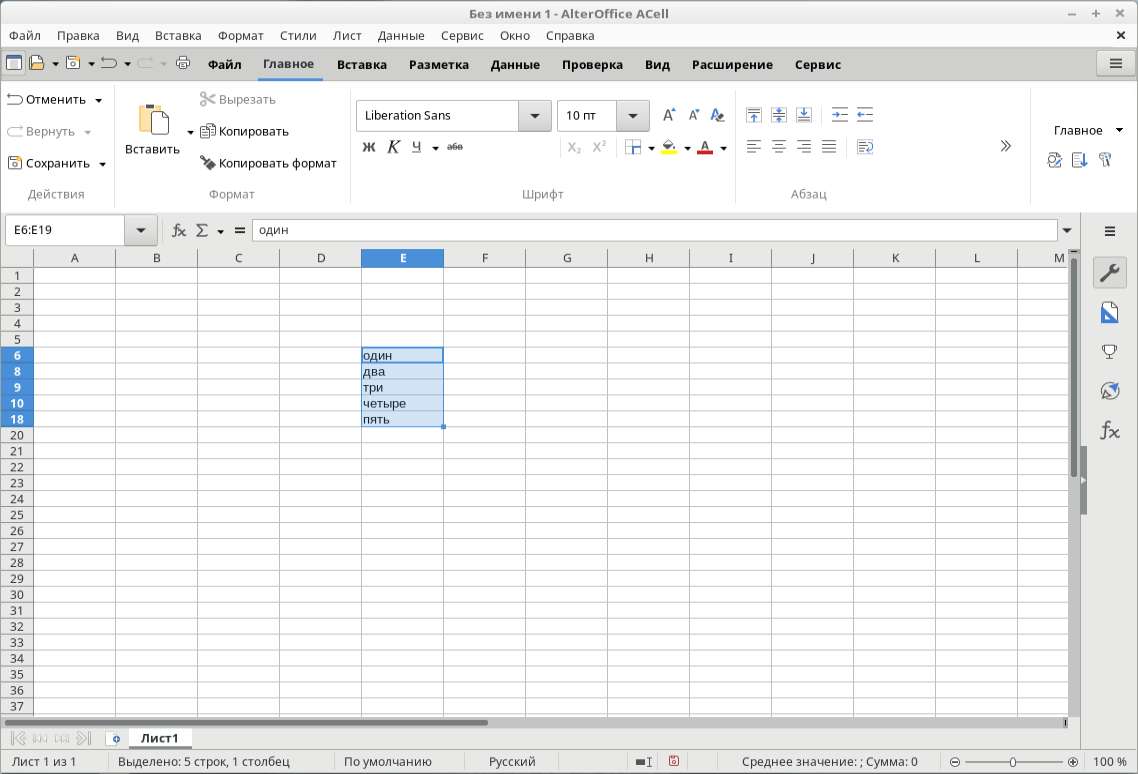Screen dimensions: 1138x774
Task: Apply cell borders using the borders icon
Action: click(x=633, y=147)
